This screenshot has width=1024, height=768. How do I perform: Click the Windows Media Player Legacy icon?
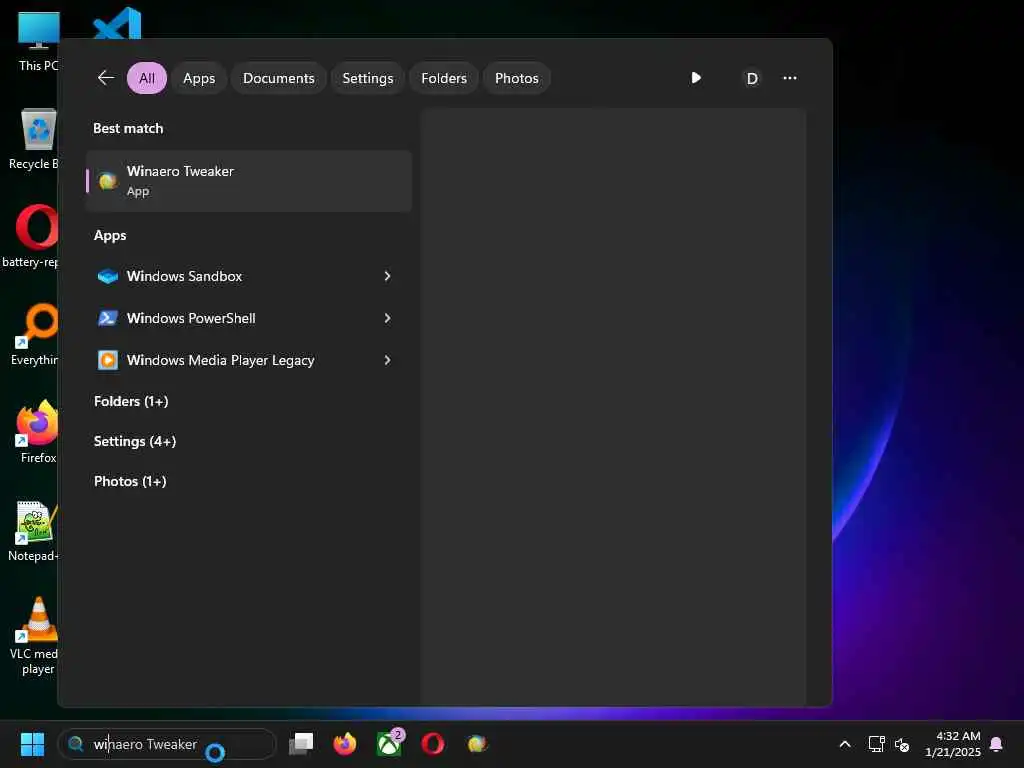tap(108, 360)
